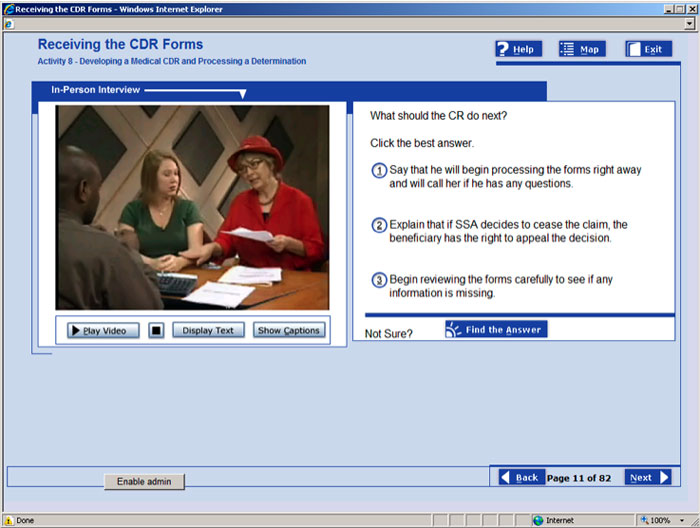Choose answer 3 about reviewing forms carefully
Image resolution: width=700 pixels, height=528 pixels.
380,280
